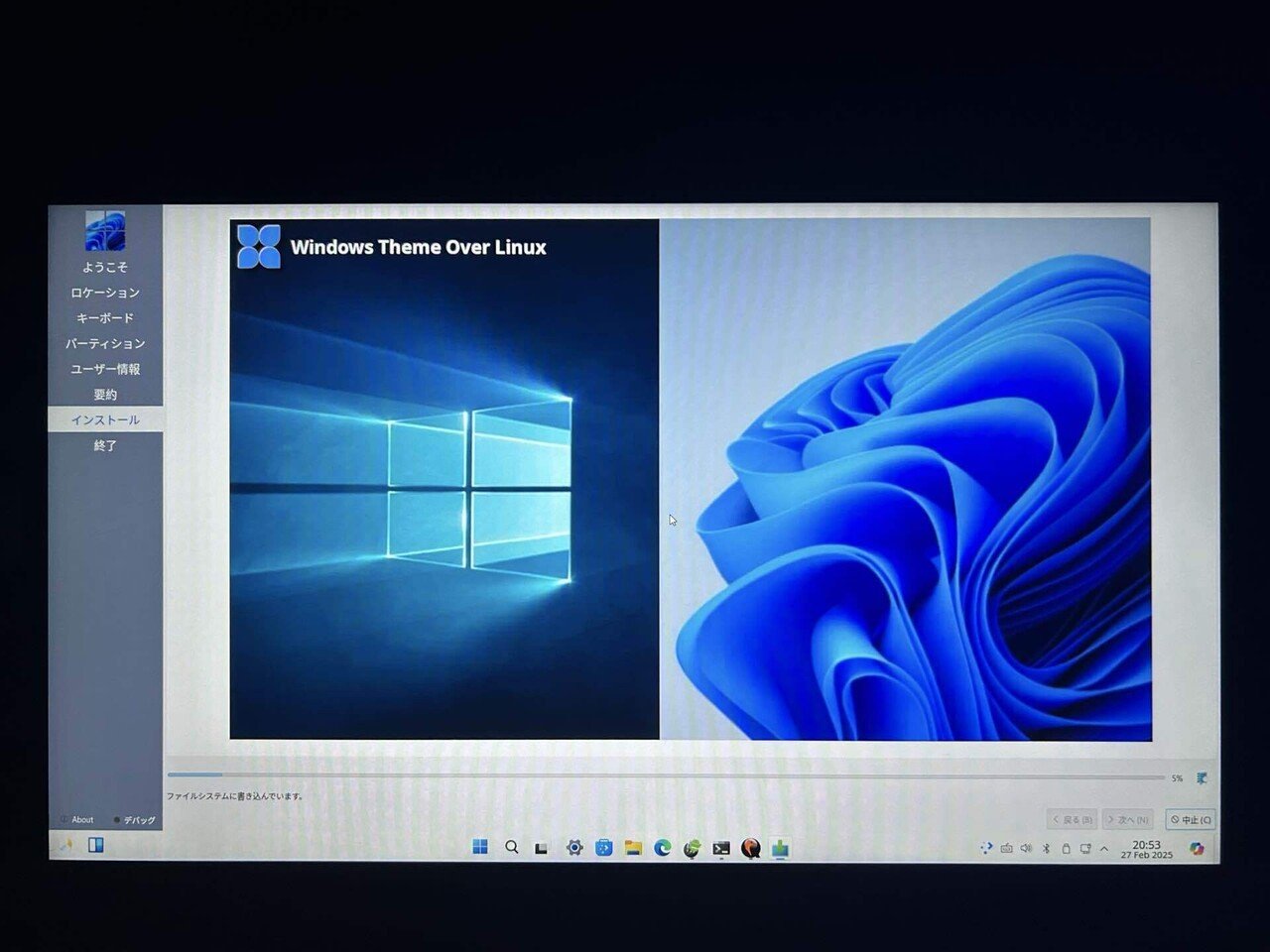The width and height of the screenshot is (1270, 952).
Task: Select the キーボード step in sidebar
Action: click(x=105, y=318)
